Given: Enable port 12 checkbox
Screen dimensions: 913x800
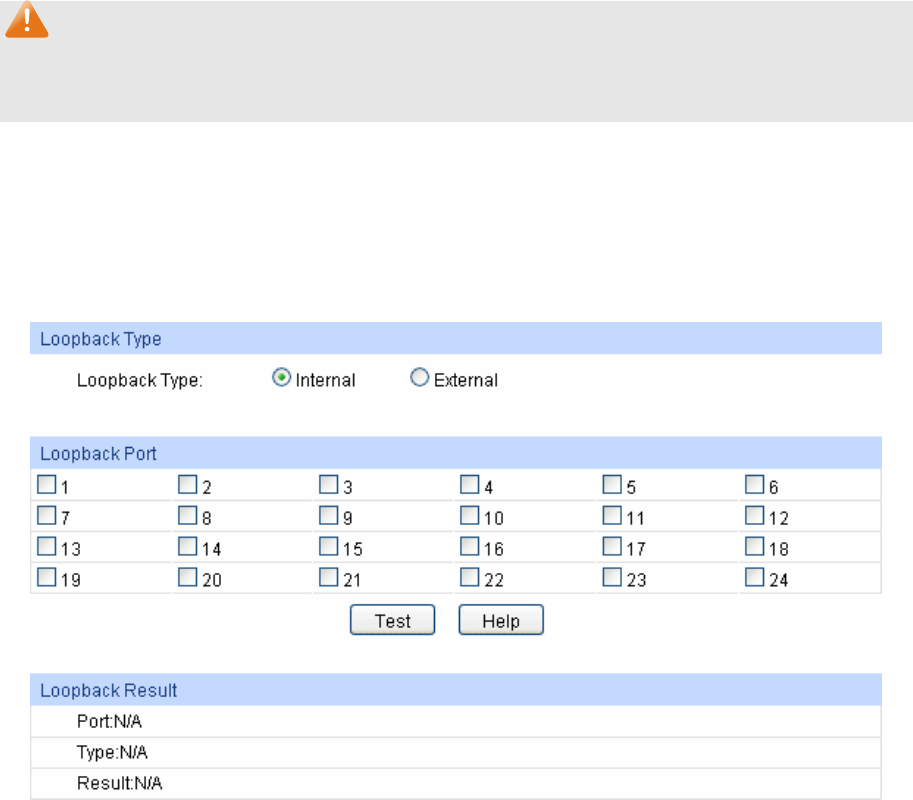Looking at the screenshot, I should (755, 516).
